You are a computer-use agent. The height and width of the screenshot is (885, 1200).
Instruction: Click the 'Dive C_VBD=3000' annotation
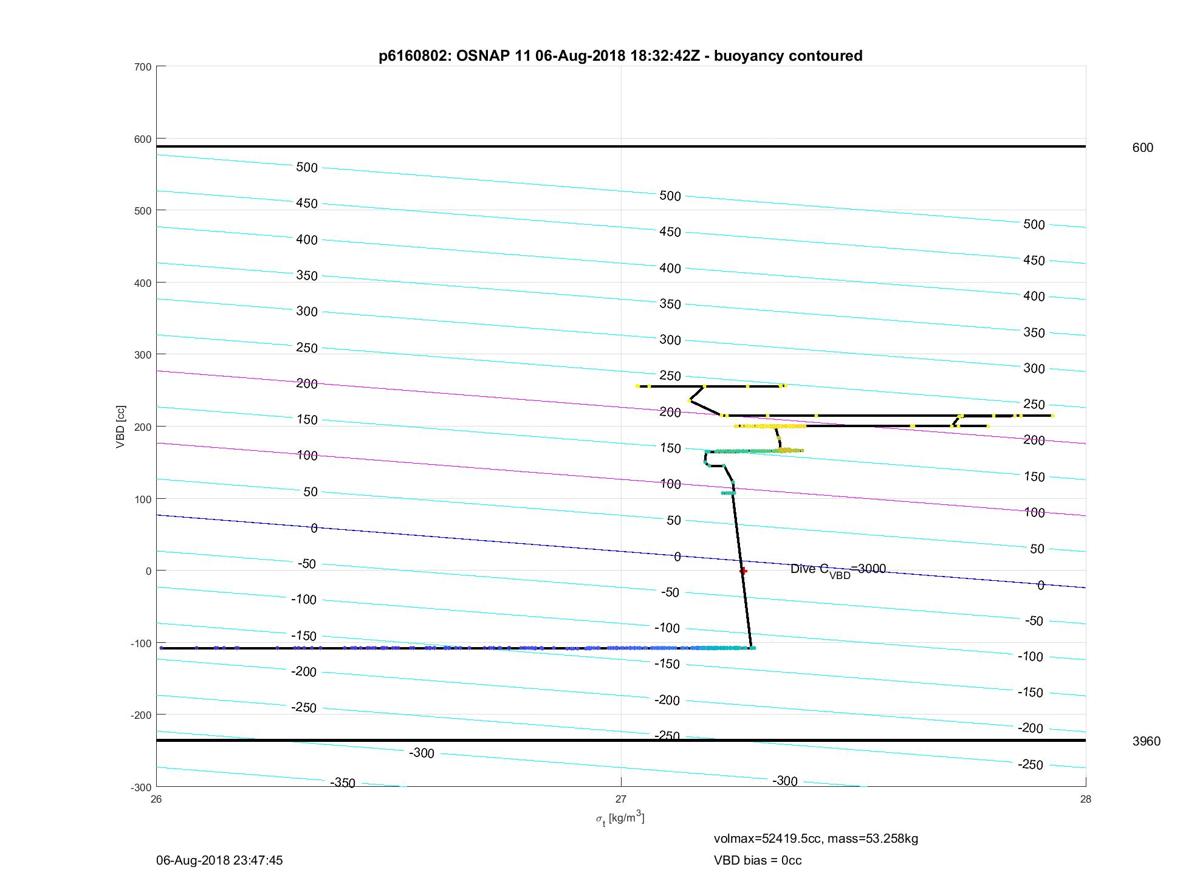[x=838, y=570]
